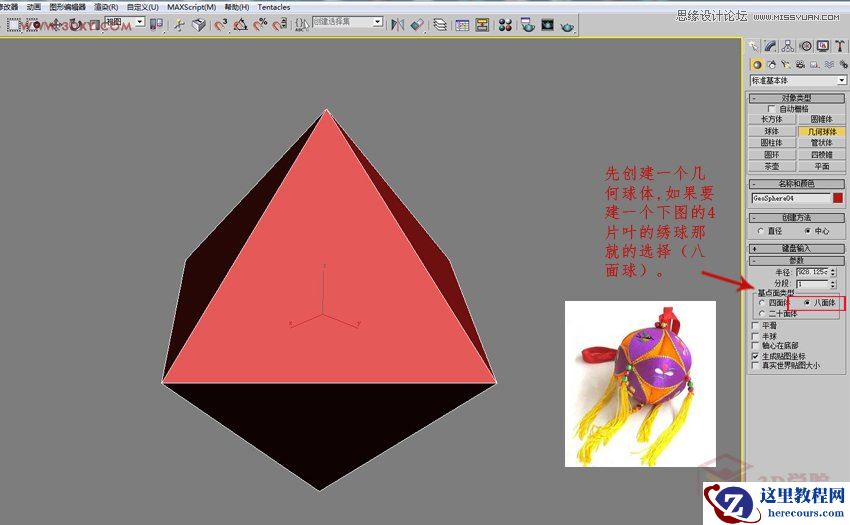Click the 圆锥体 object button
This screenshot has width=850, height=525.
click(821, 119)
